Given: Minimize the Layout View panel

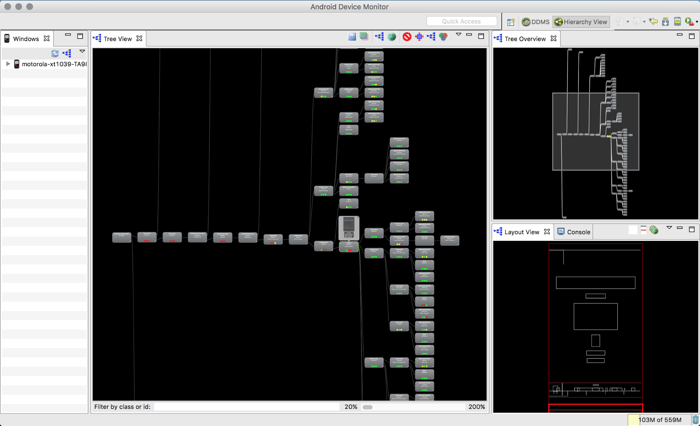Looking at the screenshot, I should point(680,228).
